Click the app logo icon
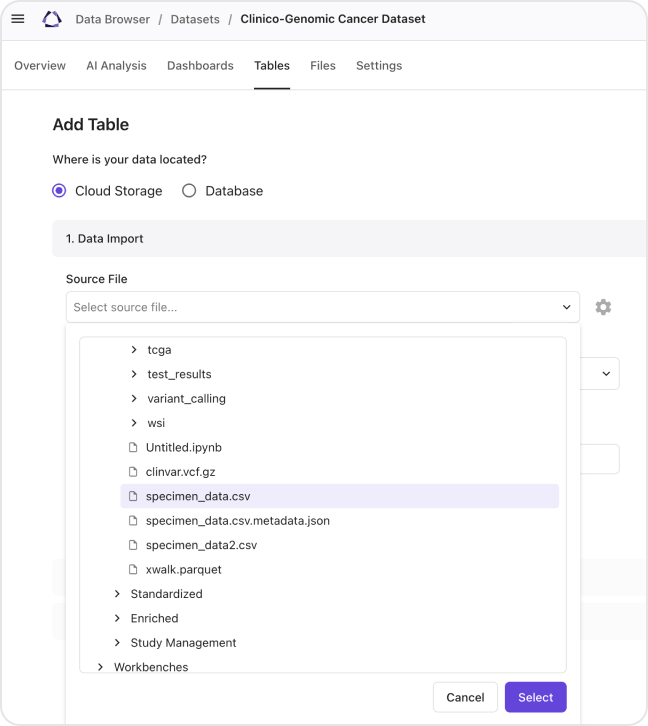This screenshot has width=648, height=726. point(52,19)
